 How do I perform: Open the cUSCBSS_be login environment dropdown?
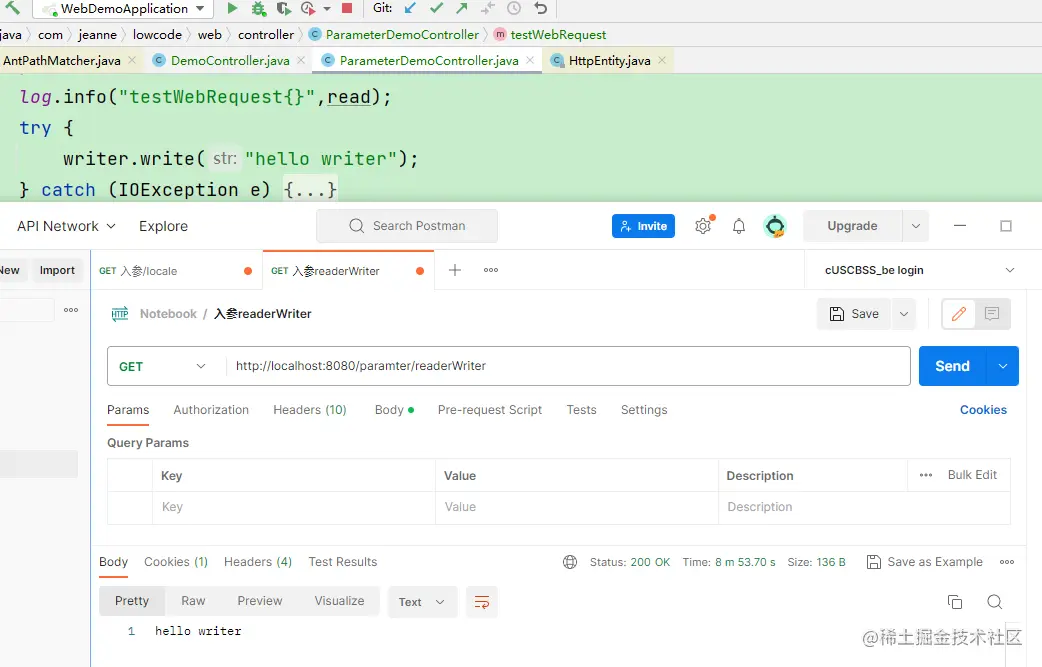click(920, 270)
